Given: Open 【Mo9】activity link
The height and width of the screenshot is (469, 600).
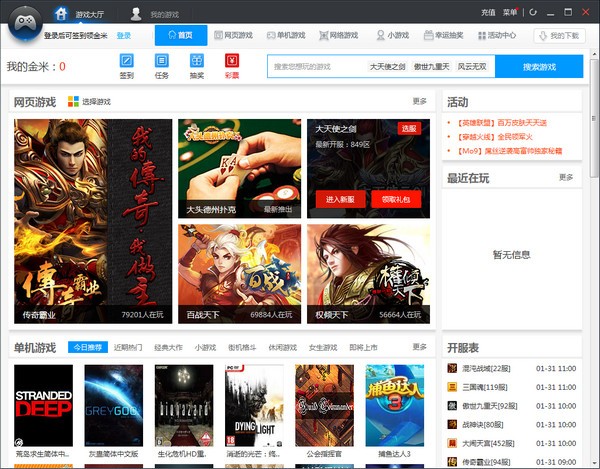Looking at the screenshot, I should click(509, 151).
